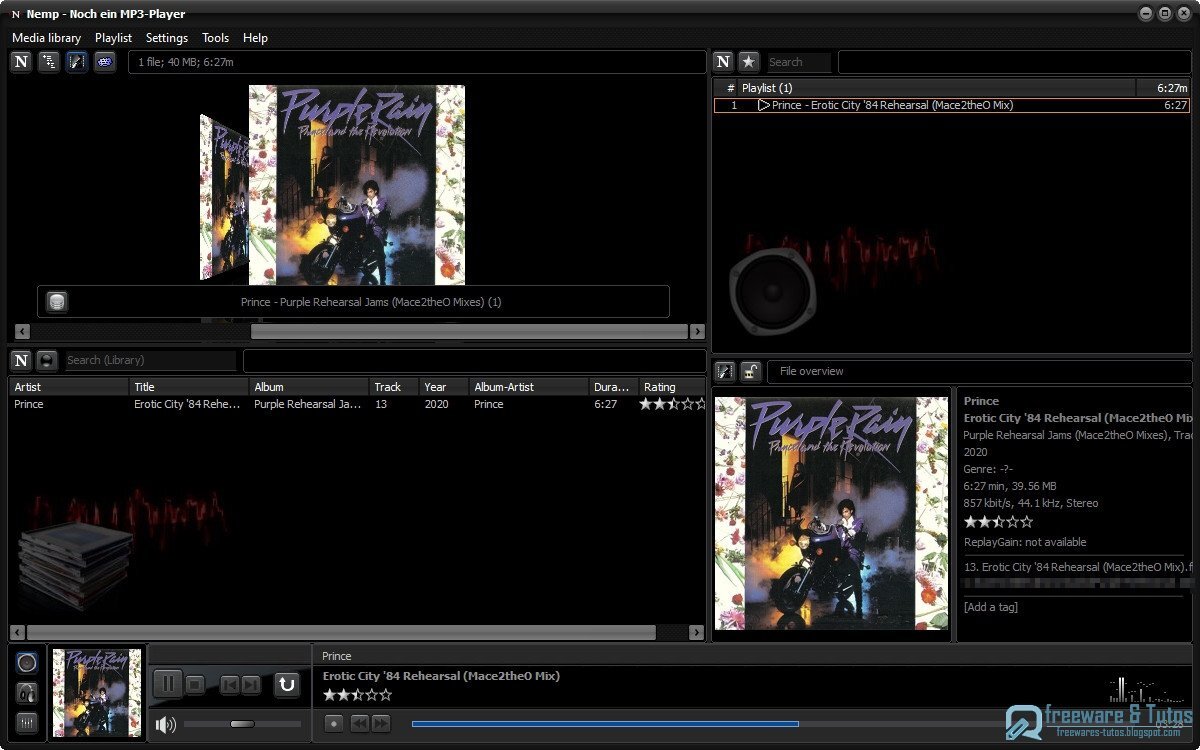Sort library by Title column
The image size is (1200, 750).
[x=189, y=387]
